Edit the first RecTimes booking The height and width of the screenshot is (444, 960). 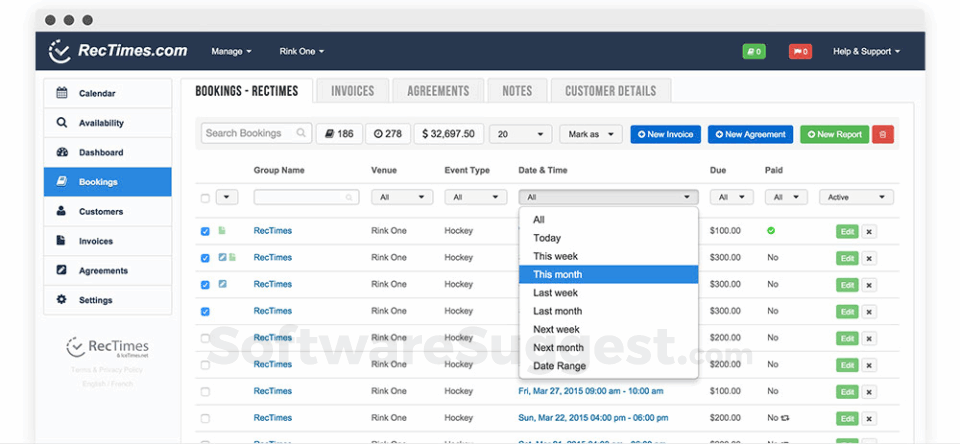coord(847,231)
